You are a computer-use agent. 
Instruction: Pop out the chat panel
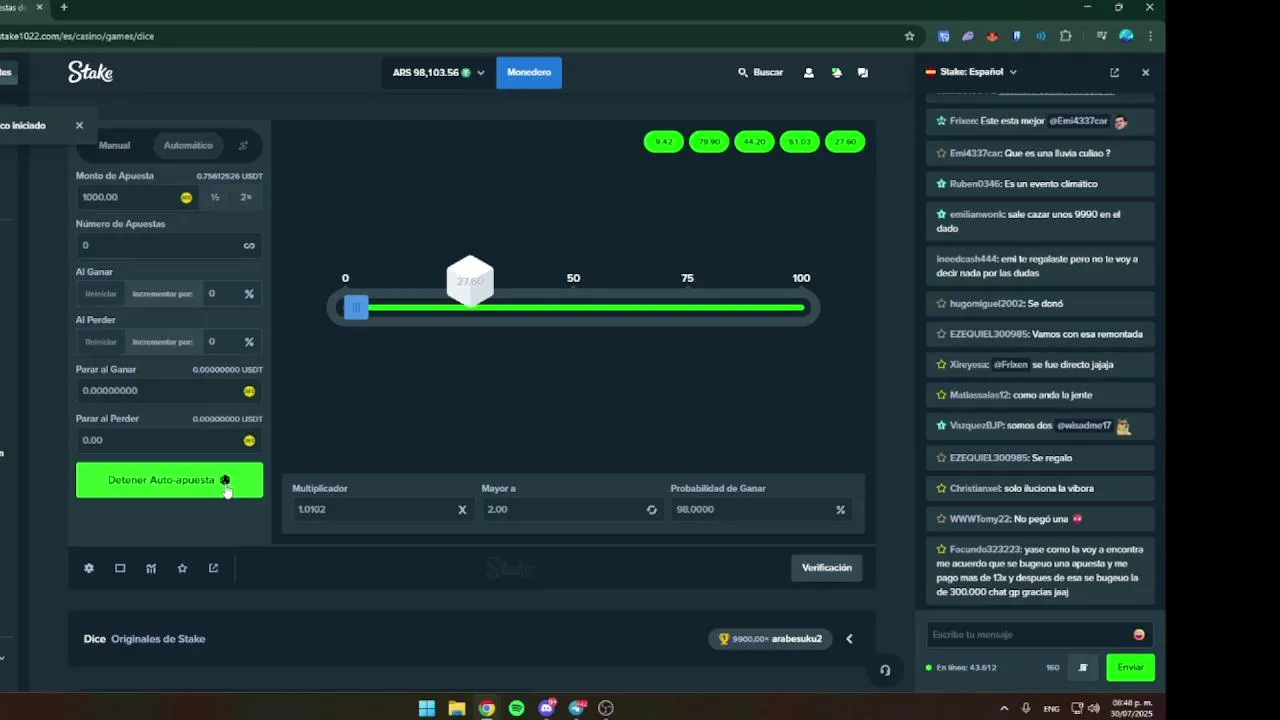(1115, 72)
